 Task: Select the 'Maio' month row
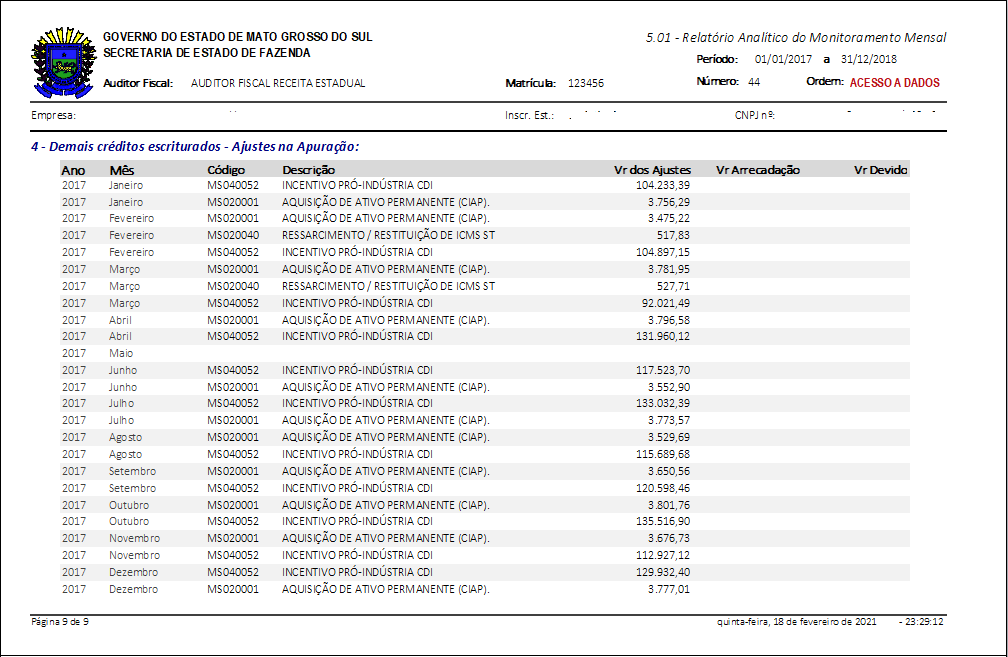121,353
